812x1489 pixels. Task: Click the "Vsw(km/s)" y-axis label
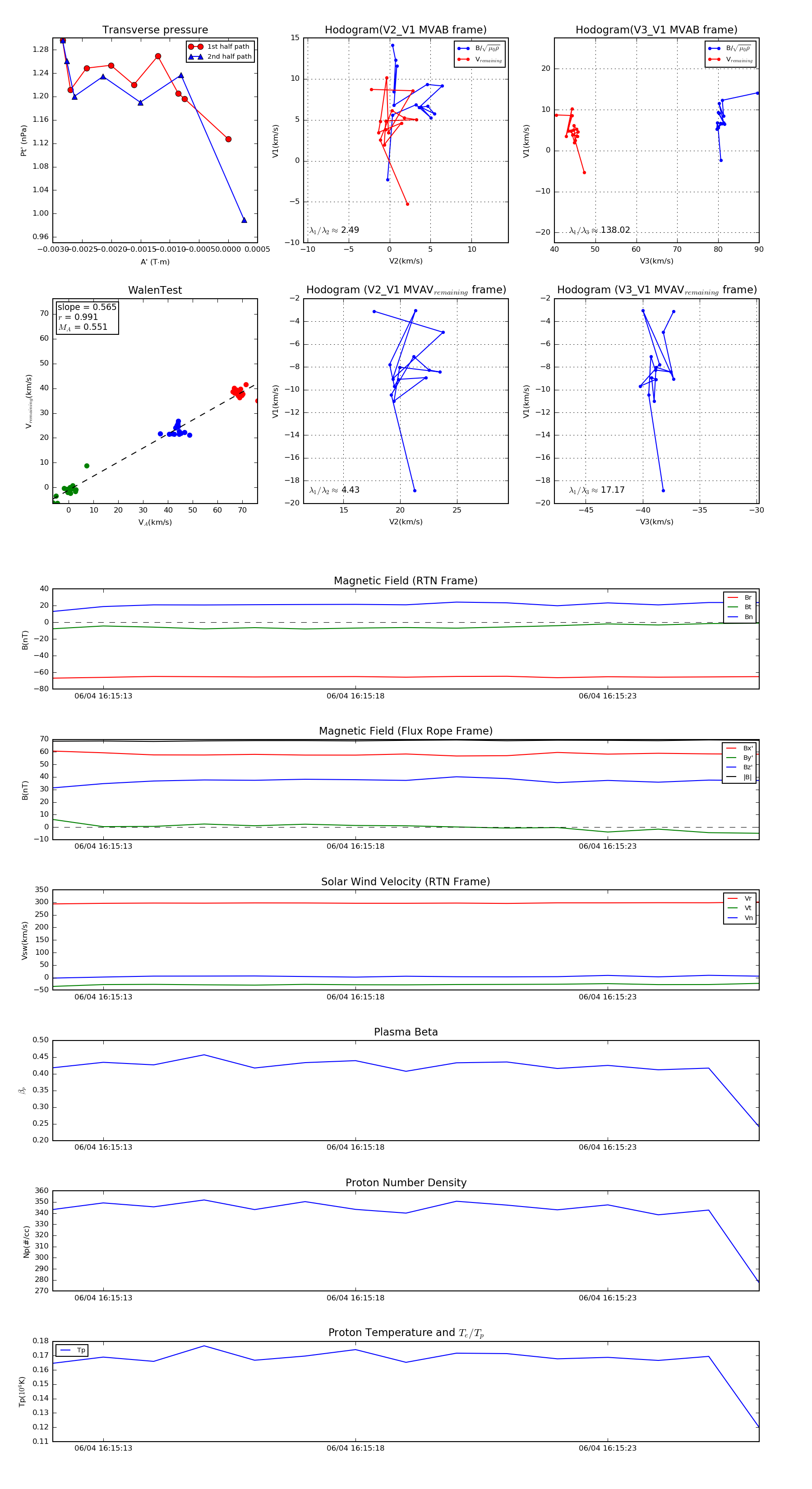(x=24, y=940)
